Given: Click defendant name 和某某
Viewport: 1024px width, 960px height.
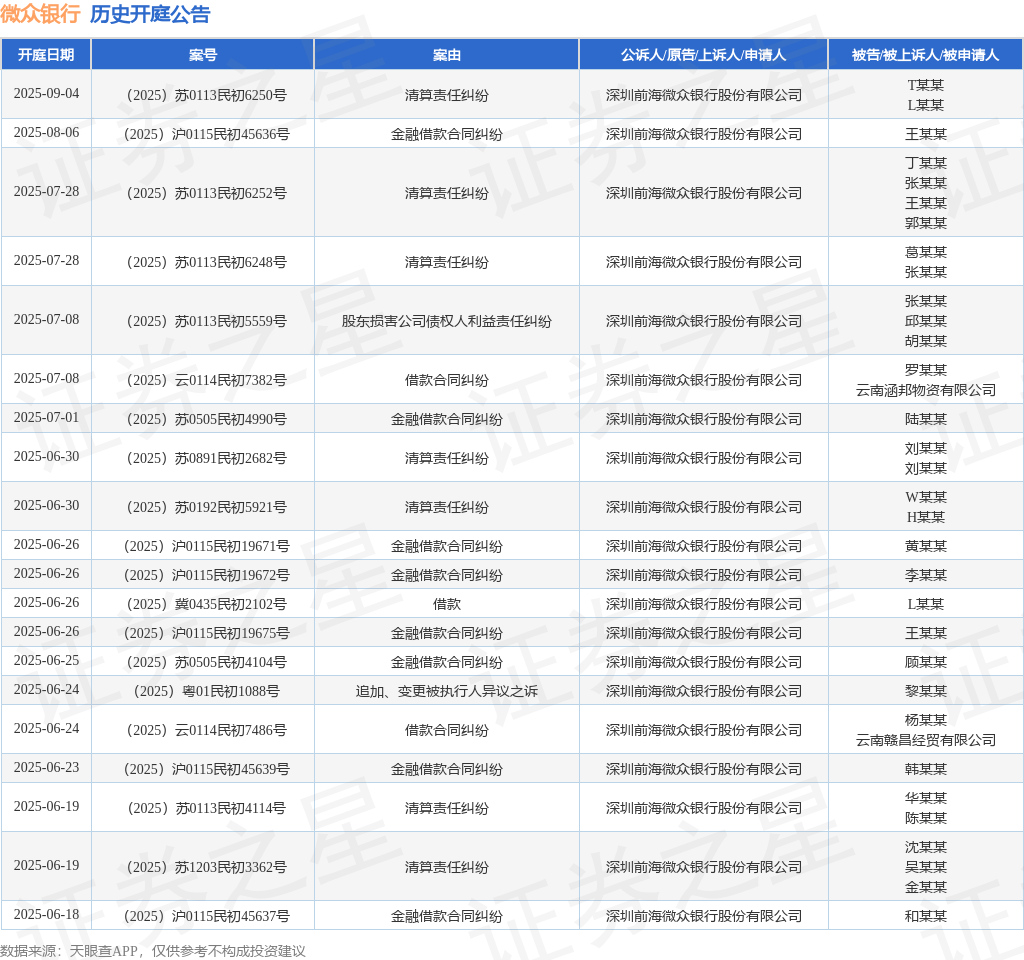Looking at the screenshot, I should point(925,917).
